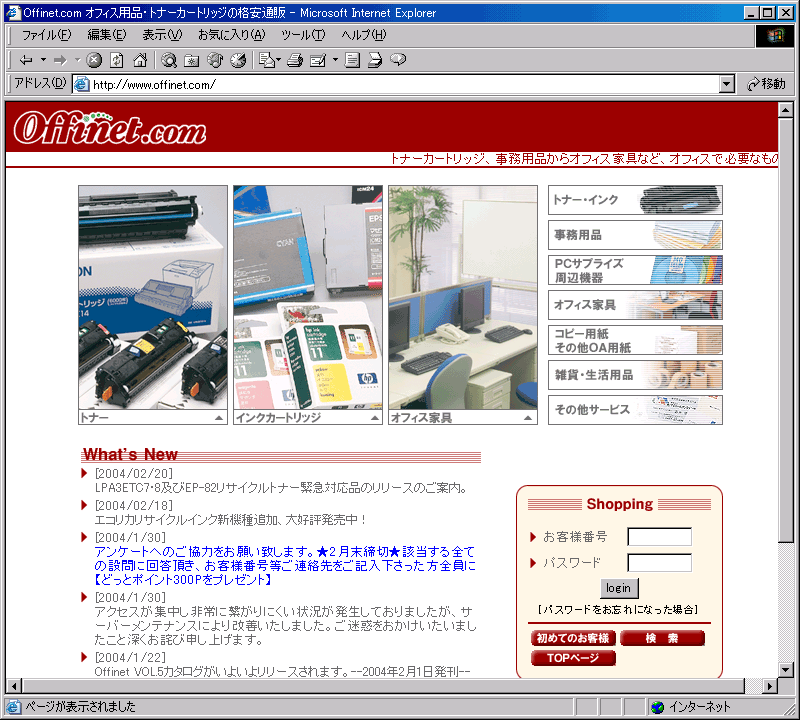
Task: Select the PCサプライズ周辺機器 category banner
Action: click(x=635, y=270)
